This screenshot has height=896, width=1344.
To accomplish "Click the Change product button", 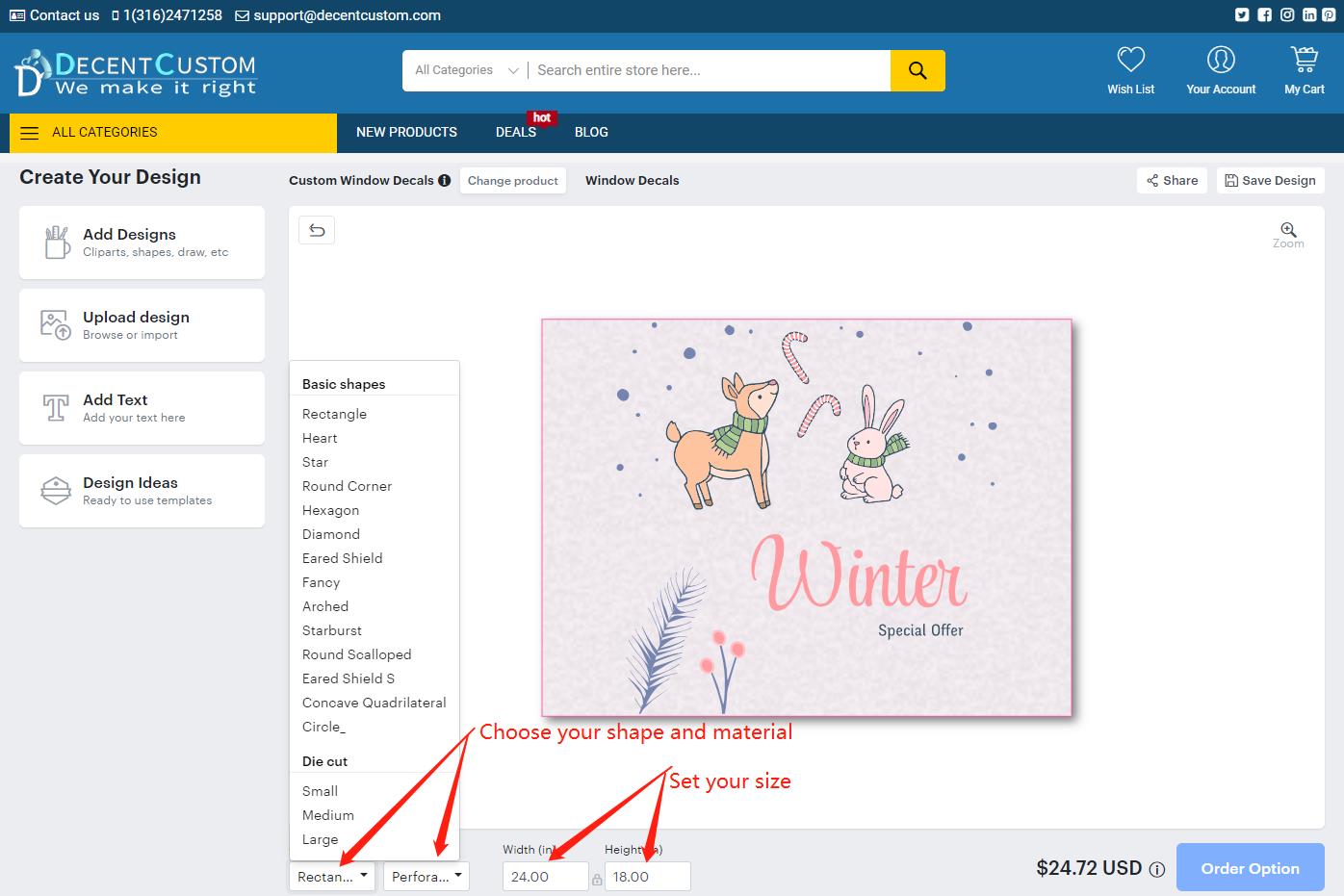I will (513, 181).
